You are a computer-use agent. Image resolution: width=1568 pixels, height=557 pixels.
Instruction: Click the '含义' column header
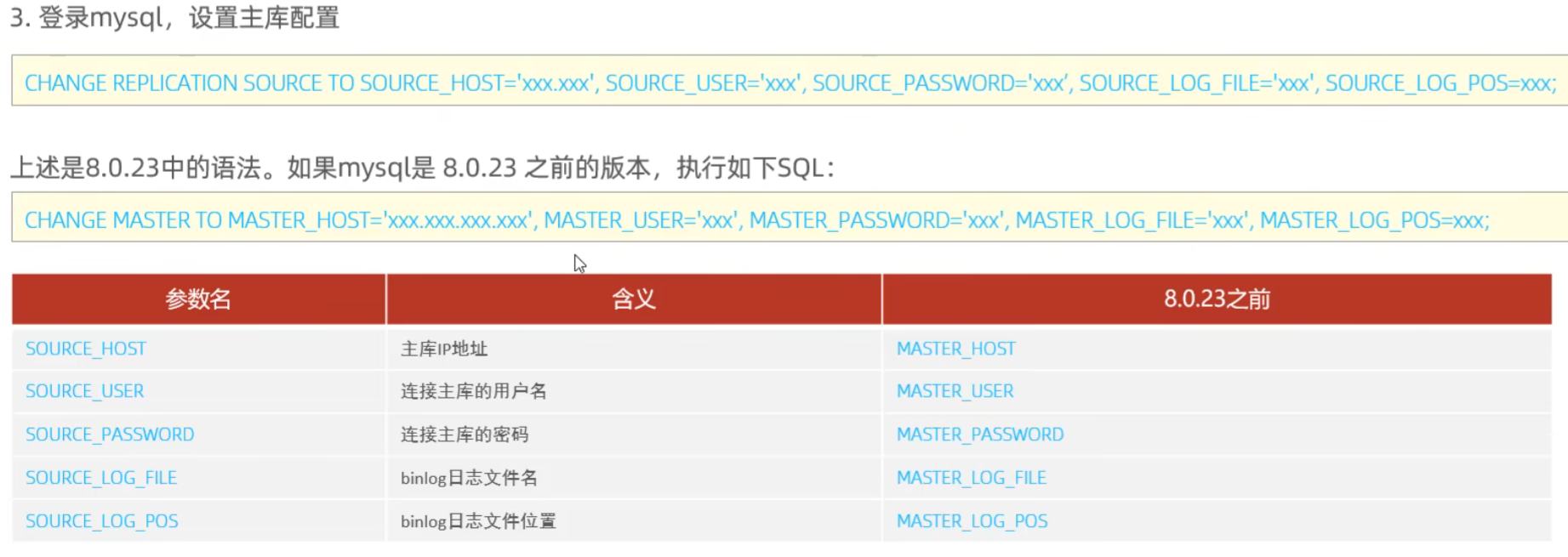point(634,299)
